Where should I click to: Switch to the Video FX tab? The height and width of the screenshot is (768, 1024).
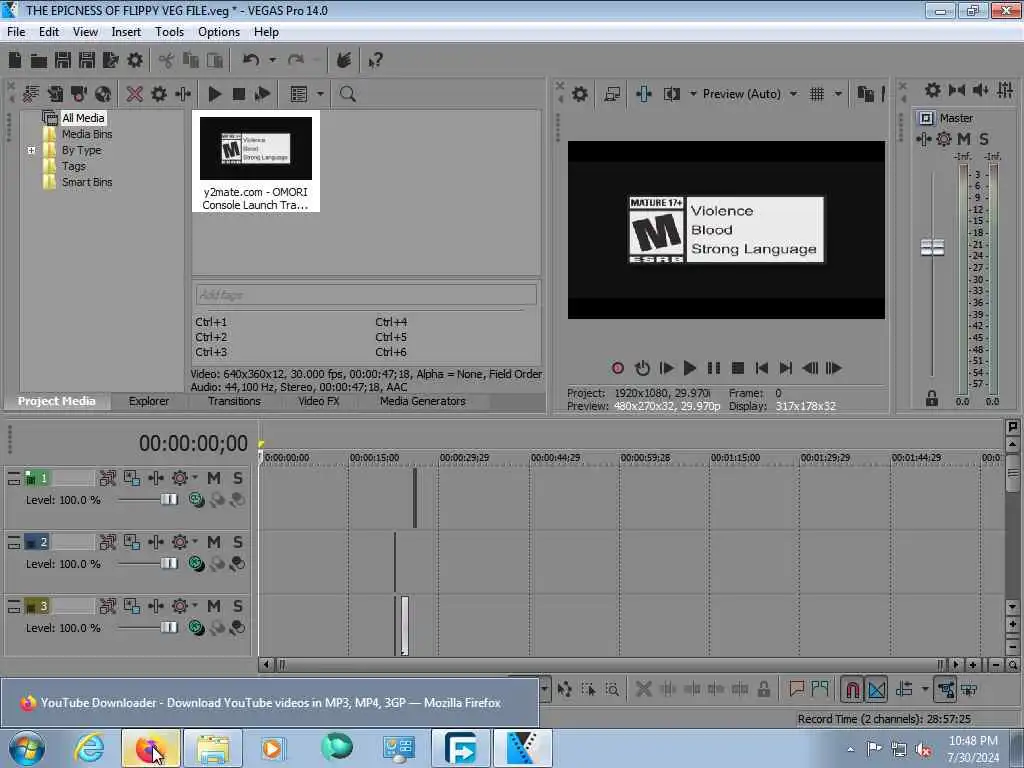pyautogui.click(x=319, y=401)
